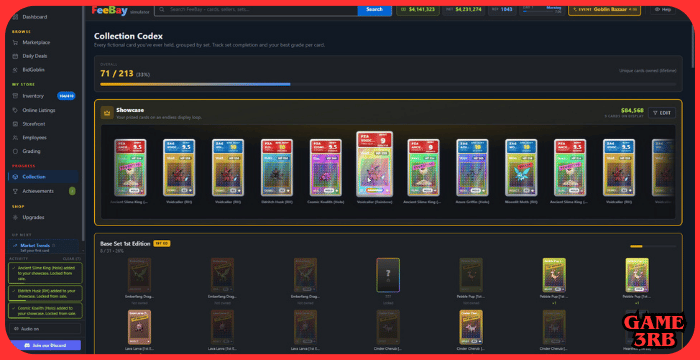Click the Base Set 1st Edition progress bar
The width and height of the screenshot is (700, 360).
(653, 246)
